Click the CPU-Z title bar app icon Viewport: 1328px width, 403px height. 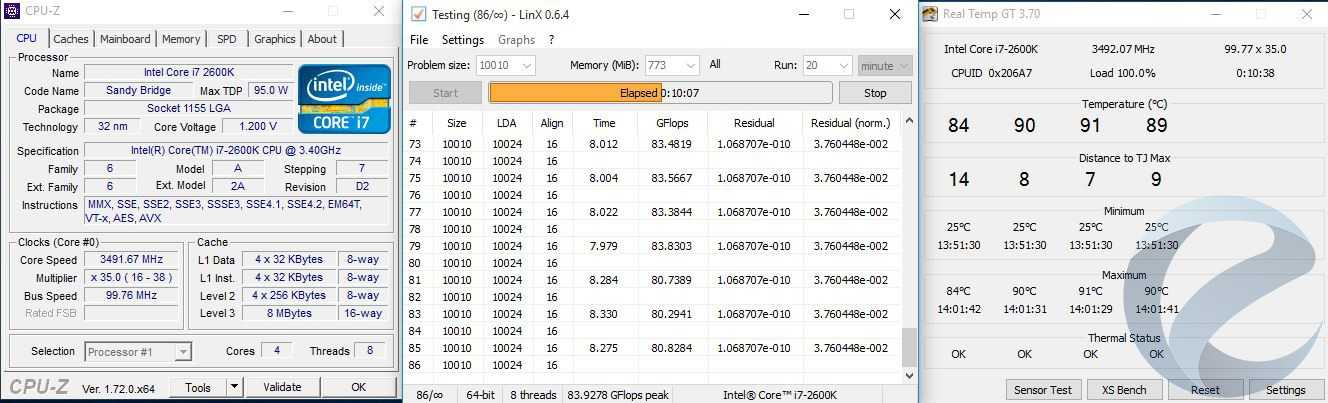(x=11, y=11)
